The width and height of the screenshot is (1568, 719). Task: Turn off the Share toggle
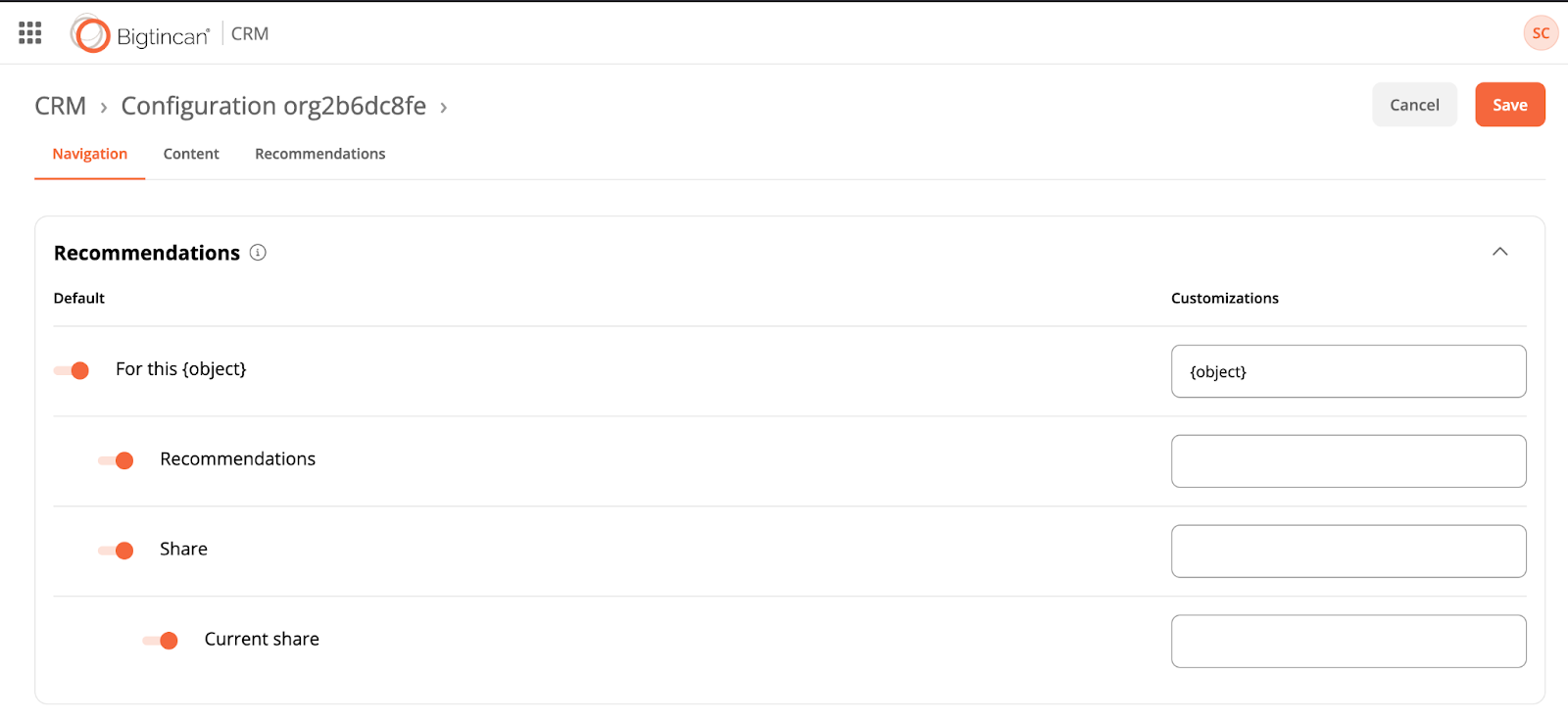click(117, 551)
